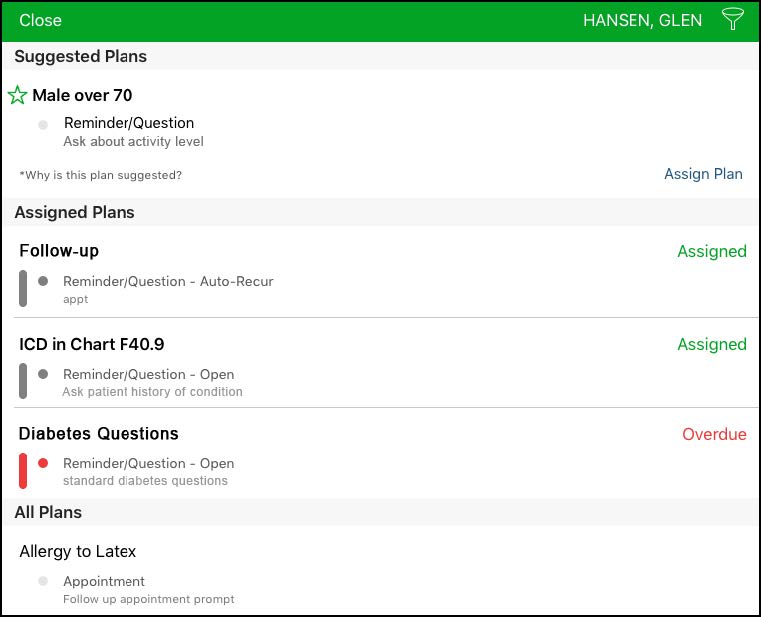This screenshot has height=617, width=761.
Task: Click the gray status dot for Follow-up reminder
Action: [43, 281]
